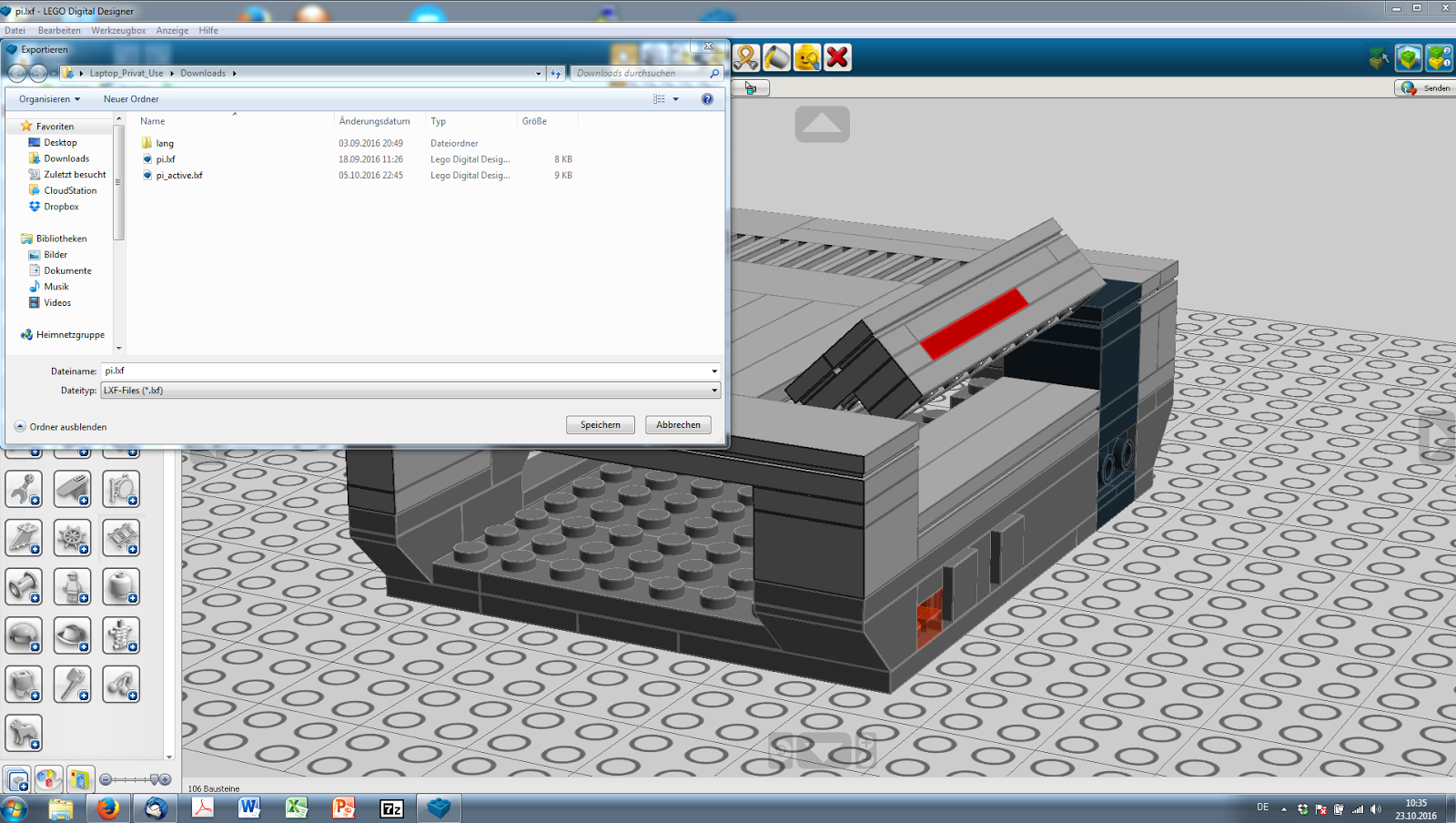Open the minifig head brick category
This screenshot has width=1456, height=823.
pos(121,587)
